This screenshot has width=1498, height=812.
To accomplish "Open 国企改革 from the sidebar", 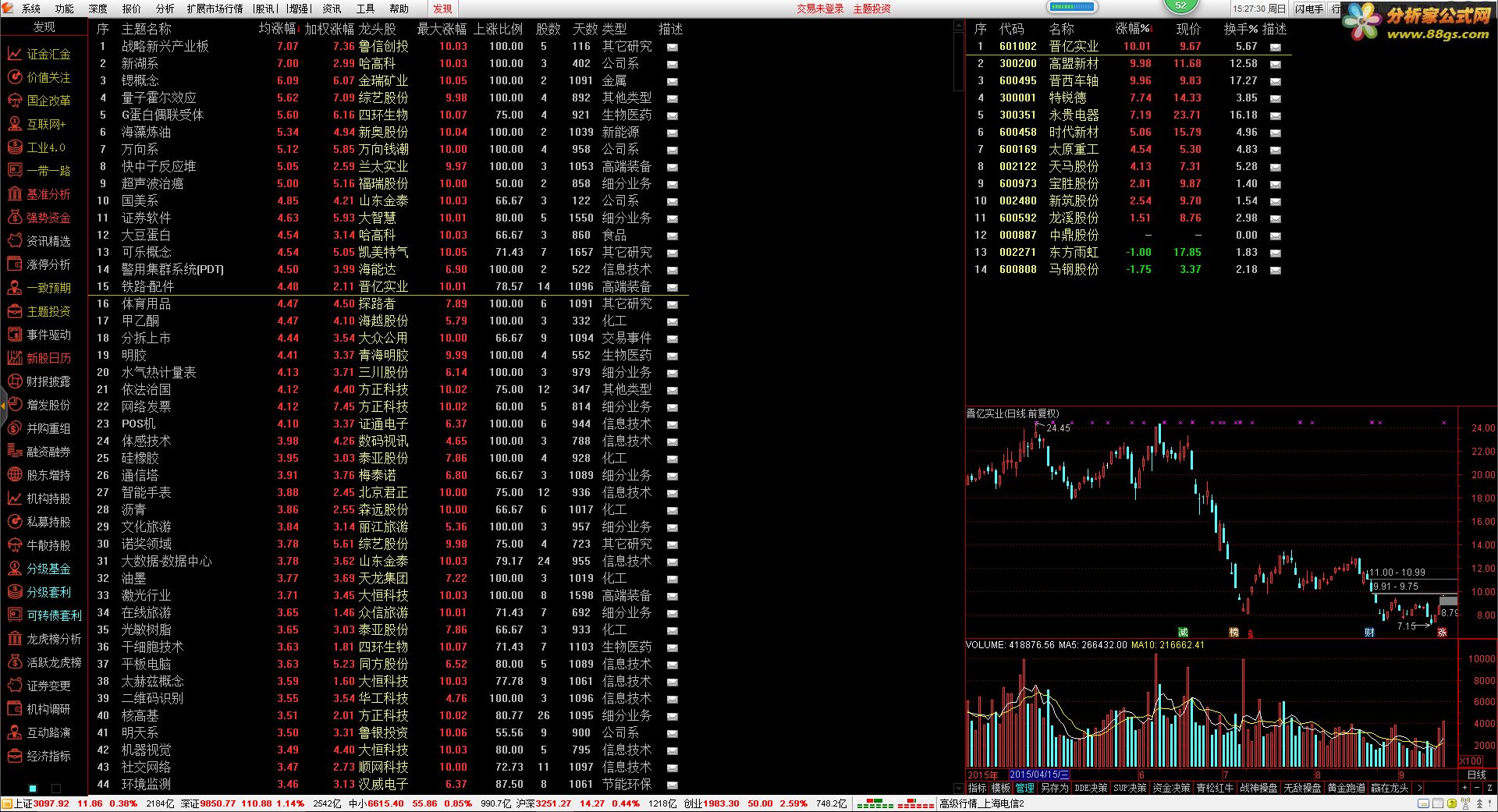I will [39, 101].
